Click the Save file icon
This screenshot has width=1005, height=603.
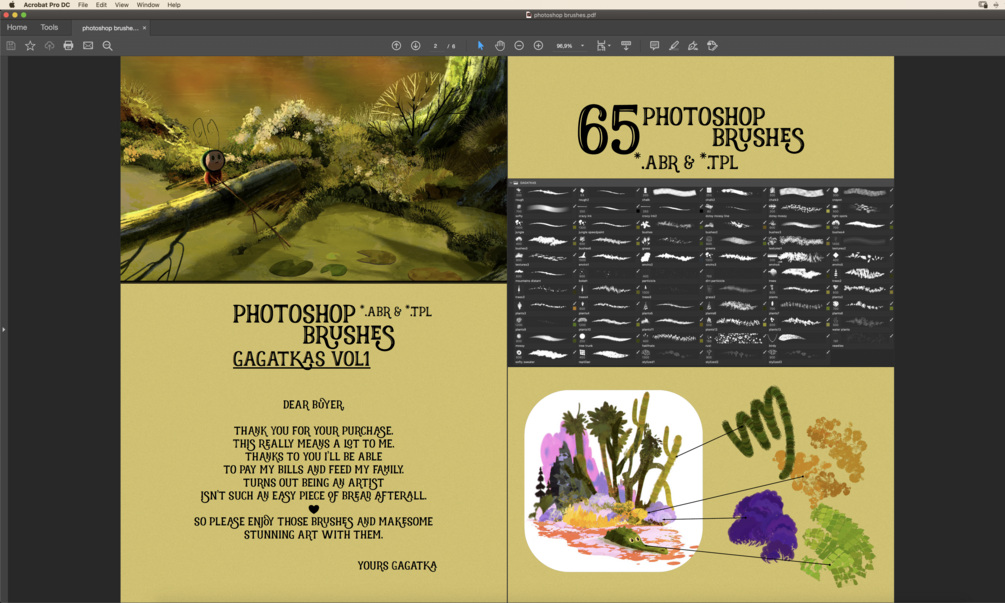(x=11, y=45)
